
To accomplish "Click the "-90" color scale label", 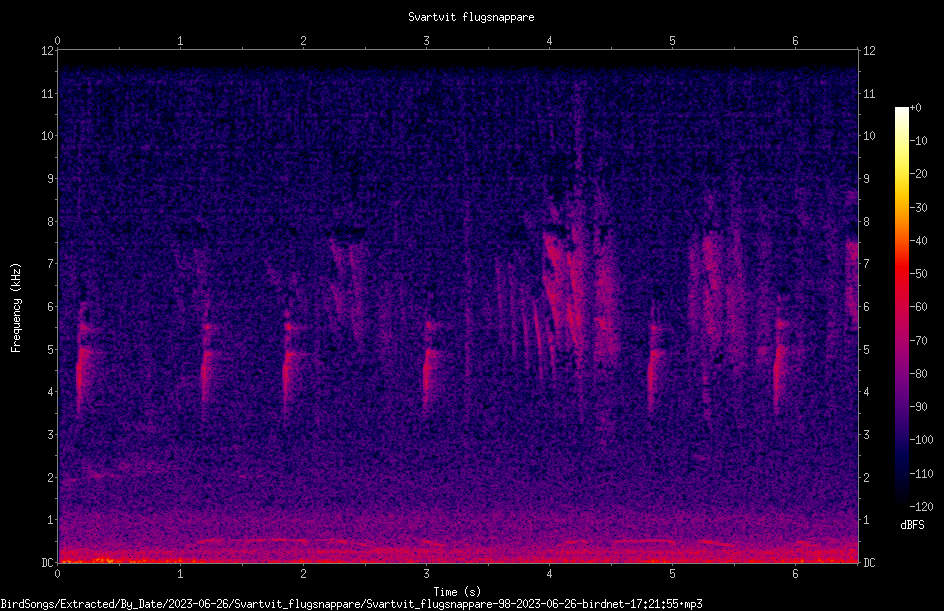I will click(919, 407).
